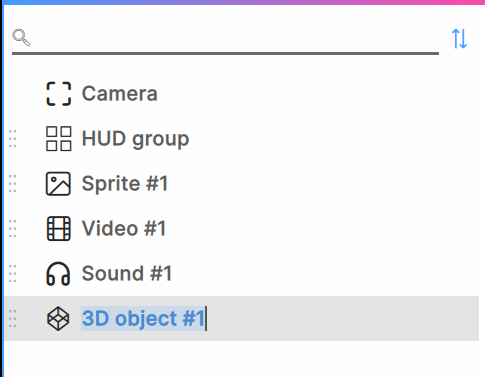Select the HUD group entry

tap(242, 139)
